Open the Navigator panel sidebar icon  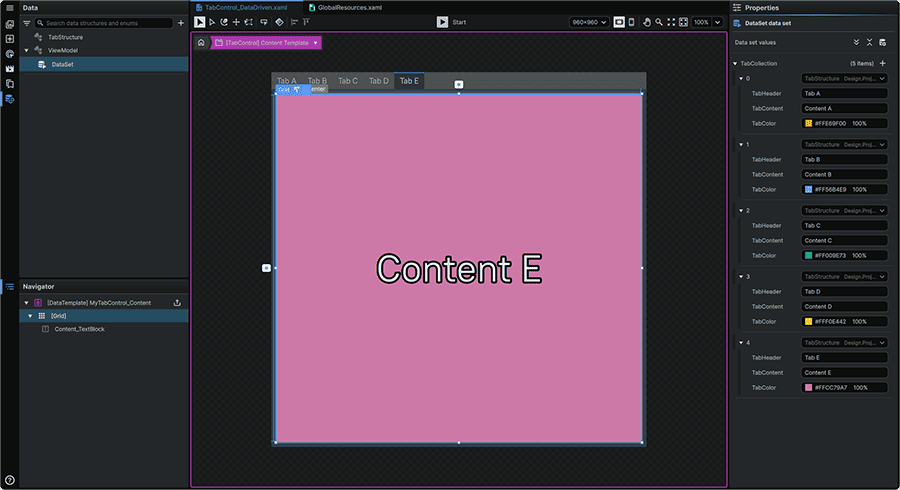point(9,286)
